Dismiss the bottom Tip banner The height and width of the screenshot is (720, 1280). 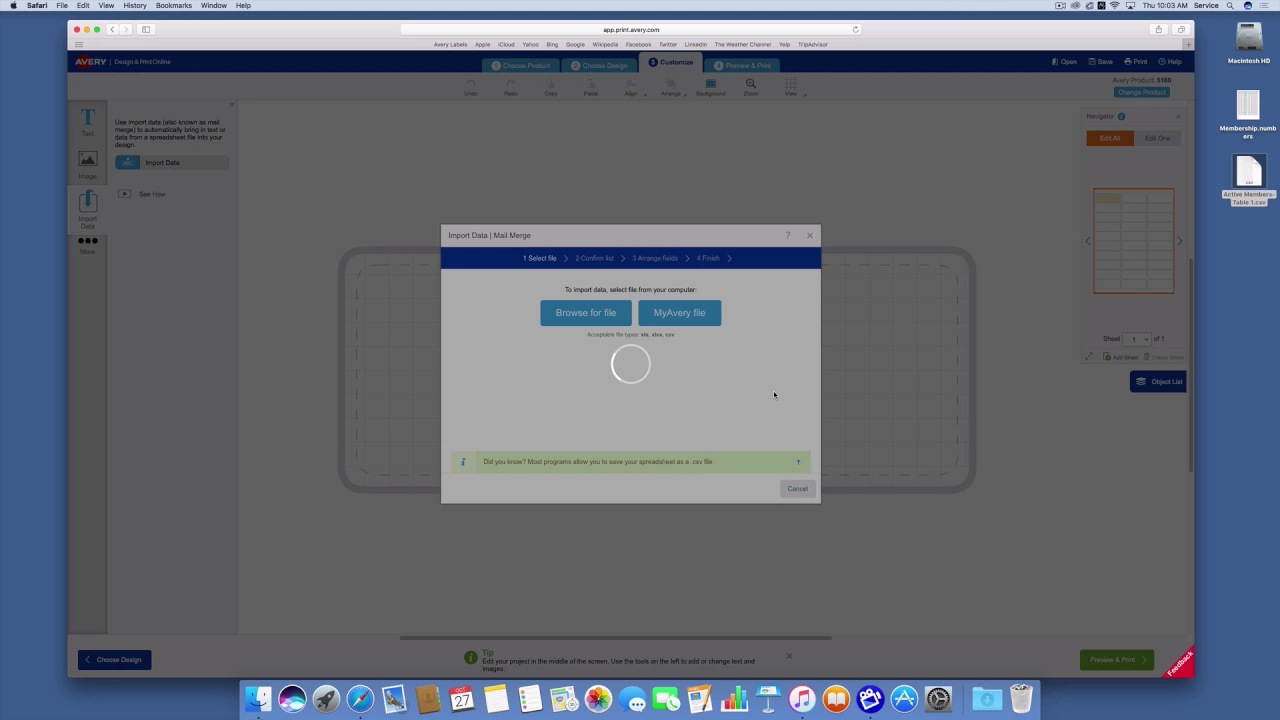click(x=789, y=656)
